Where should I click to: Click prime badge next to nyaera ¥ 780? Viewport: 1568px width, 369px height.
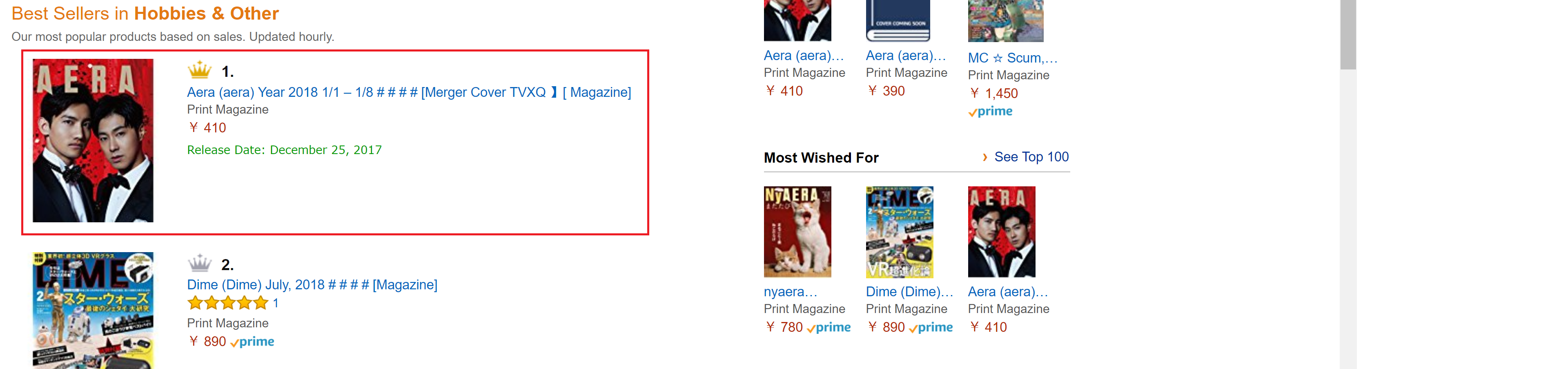tap(829, 328)
